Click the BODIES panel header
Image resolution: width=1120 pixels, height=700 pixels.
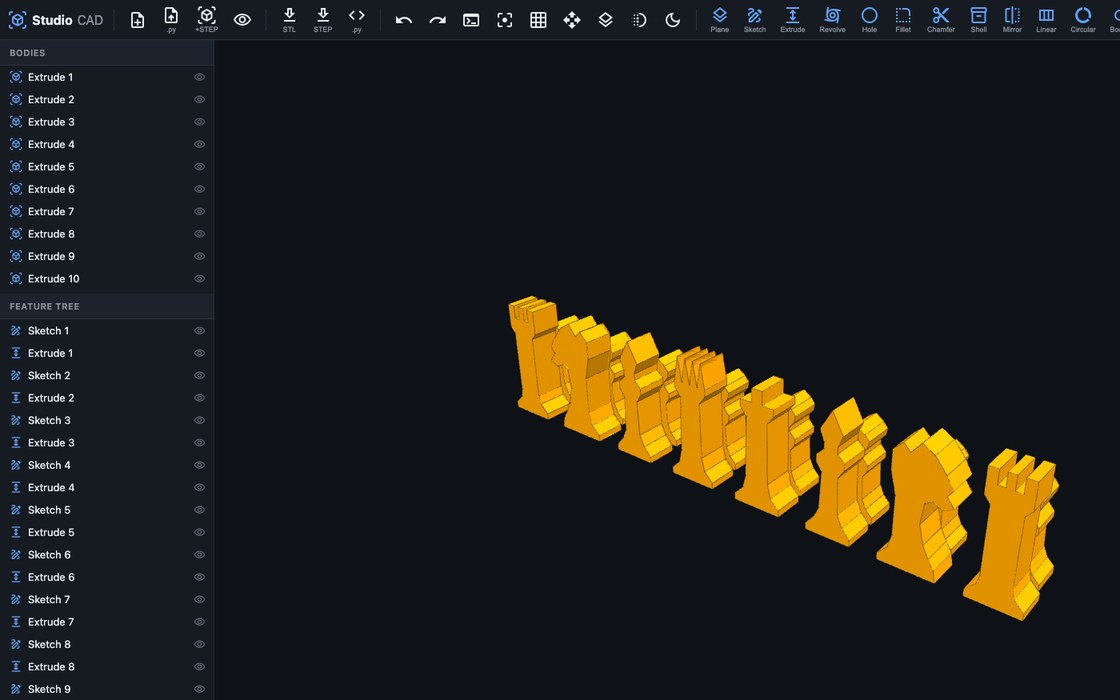click(x=106, y=53)
